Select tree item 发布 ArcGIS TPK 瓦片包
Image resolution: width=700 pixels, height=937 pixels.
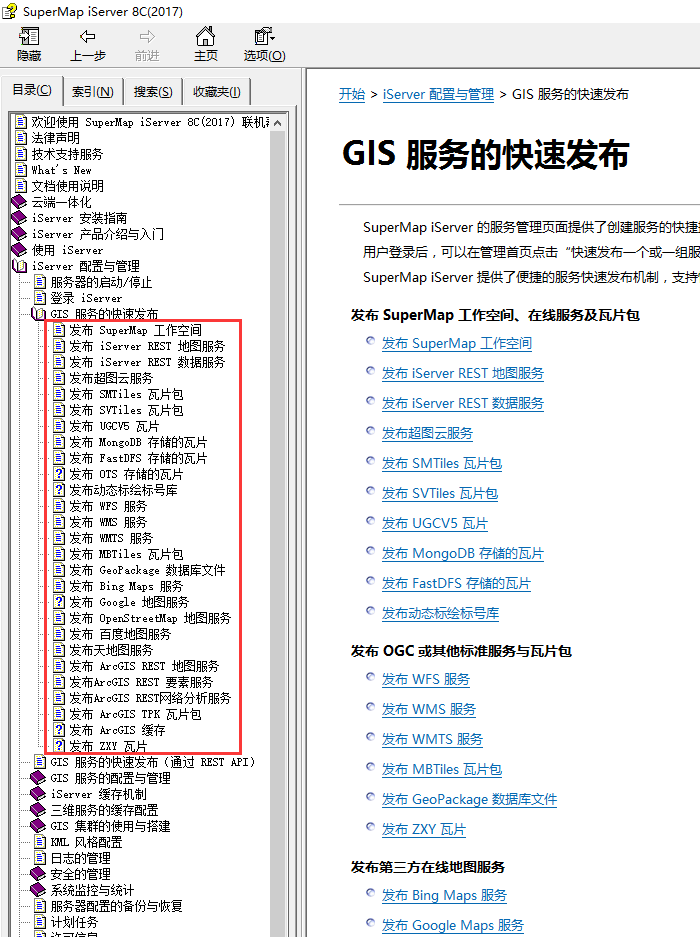pyautogui.click(x=135, y=714)
